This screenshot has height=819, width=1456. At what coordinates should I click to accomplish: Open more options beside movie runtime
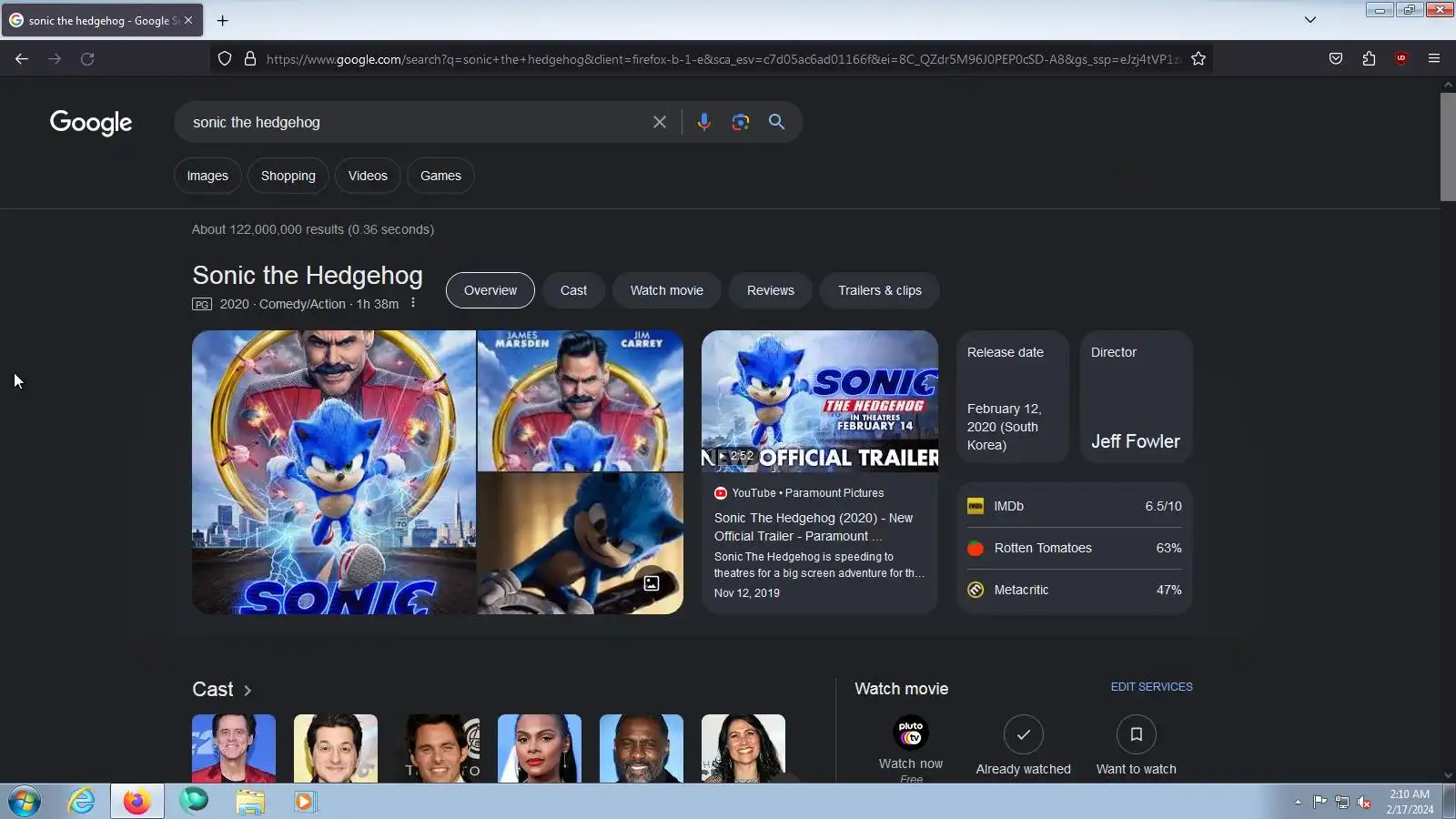[413, 303]
